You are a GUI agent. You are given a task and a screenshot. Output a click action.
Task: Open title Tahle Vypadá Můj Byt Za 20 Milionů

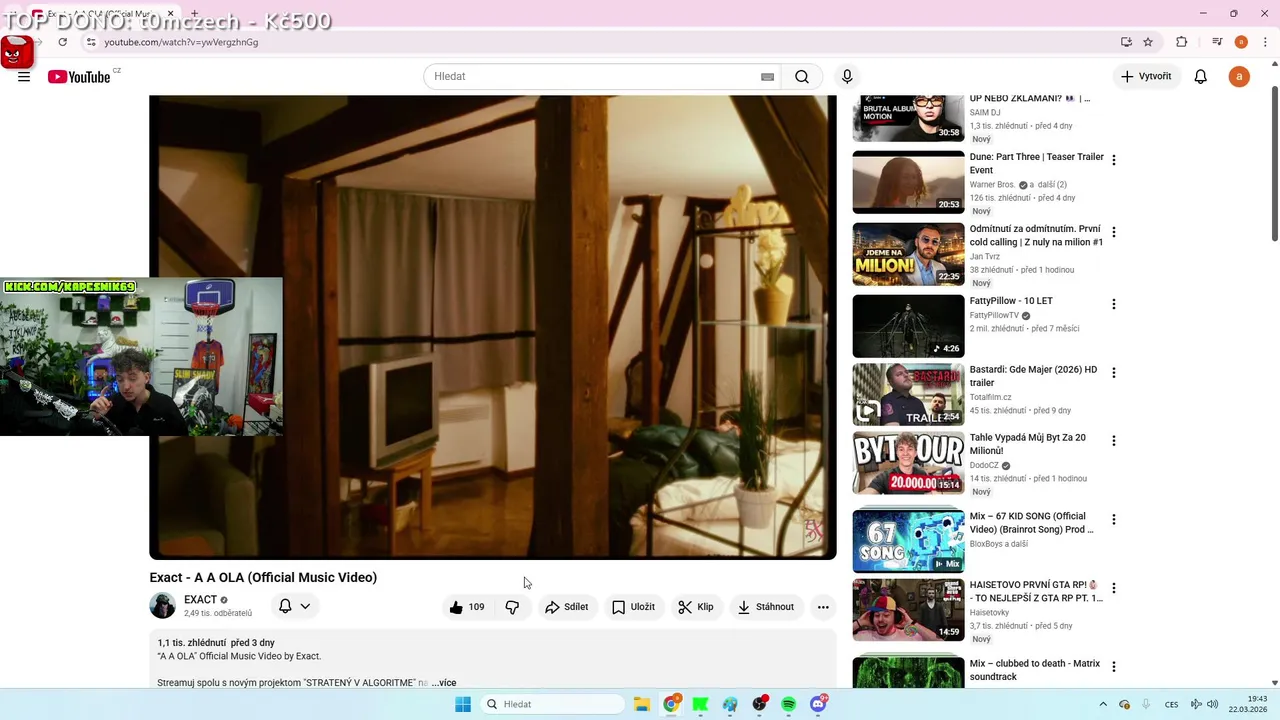[1027, 444]
